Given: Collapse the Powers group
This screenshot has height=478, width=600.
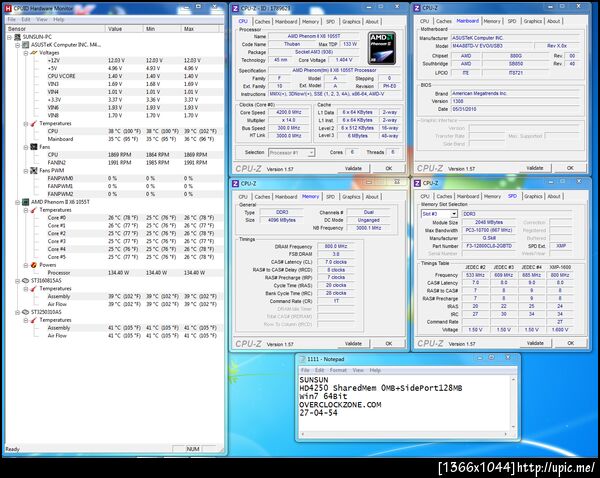Looking at the screenshot, I should click(26, 265).
